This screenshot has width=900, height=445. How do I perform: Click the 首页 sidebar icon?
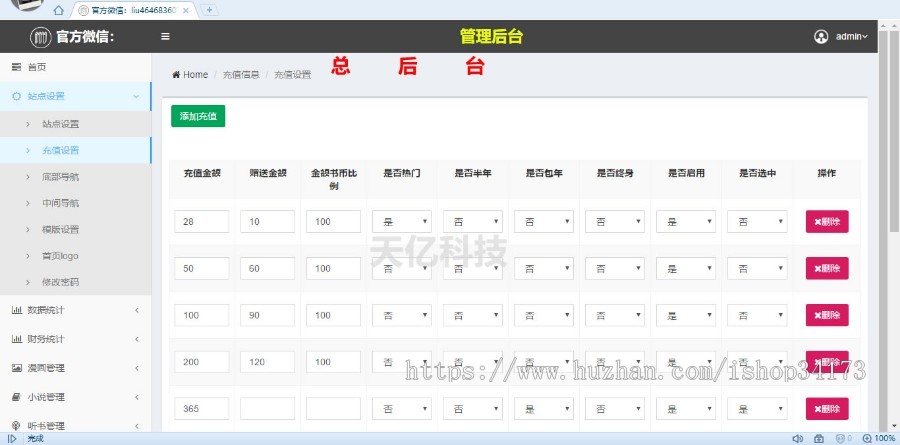pos(17,67)
